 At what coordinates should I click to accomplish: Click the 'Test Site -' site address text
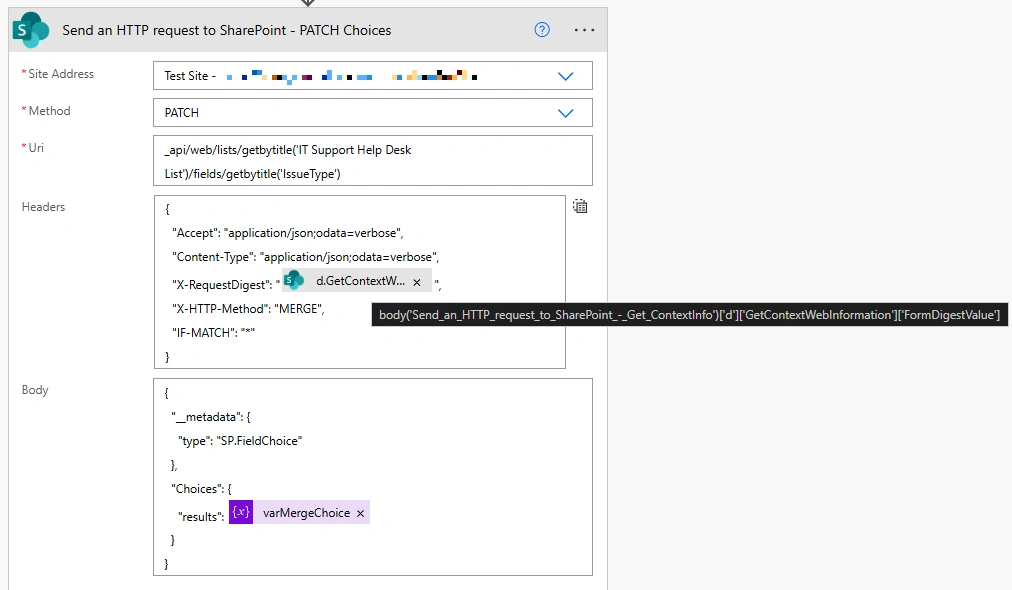pos(190,76)
